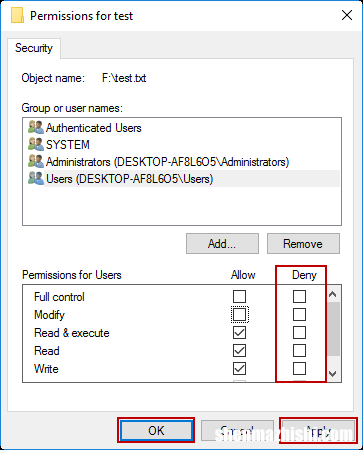Image resolution: width=363 pixels, height=450 pixels.
Task: Select 'Users (DESKTOP-AF8L6O5\Users)' entry
Action: click(x=129, y=179)
